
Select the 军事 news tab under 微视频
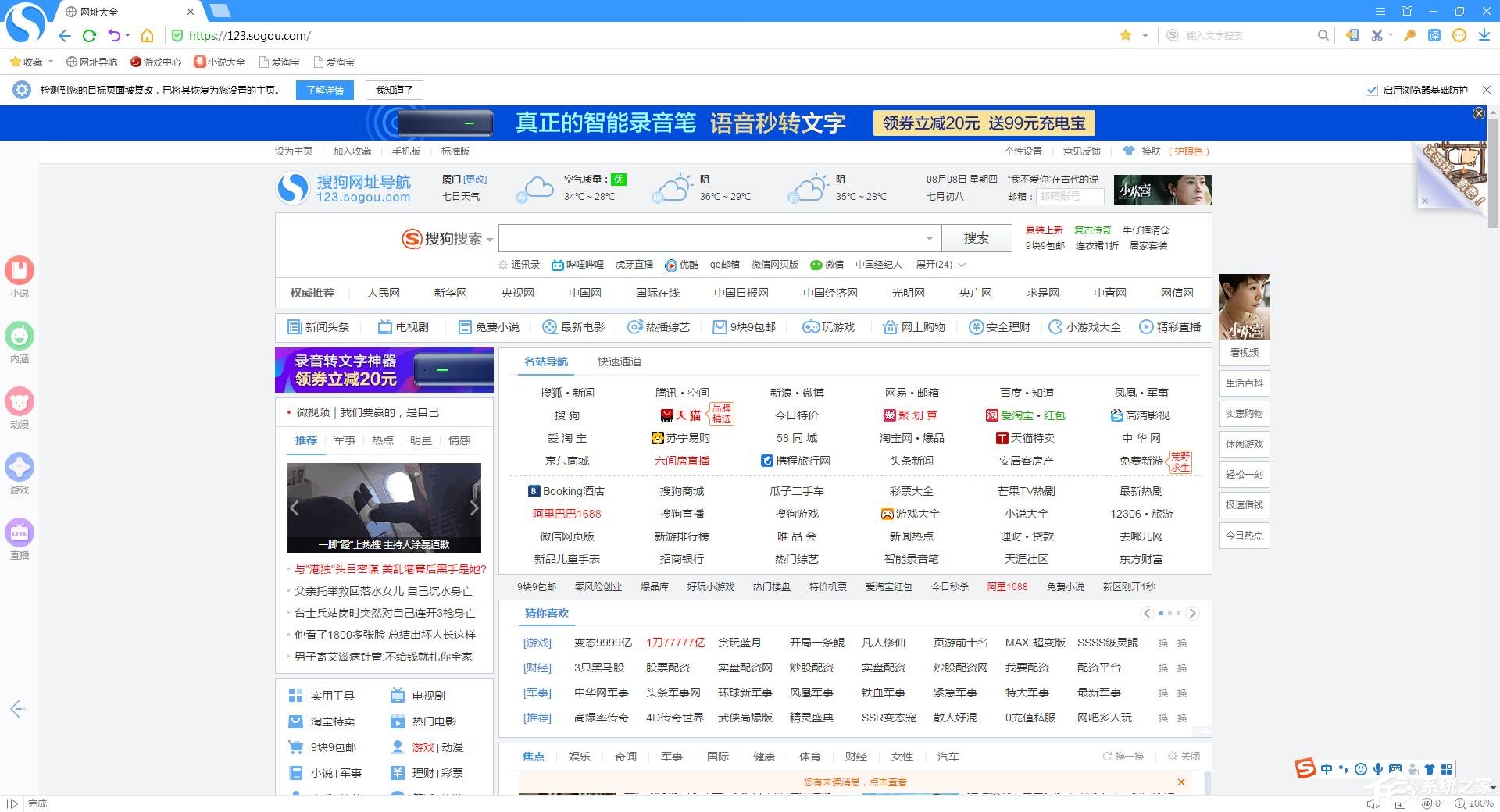(344, 440)
